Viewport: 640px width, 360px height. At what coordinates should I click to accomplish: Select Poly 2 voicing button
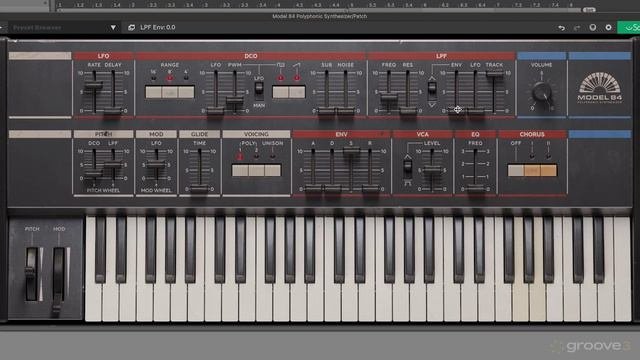point(256,170)
